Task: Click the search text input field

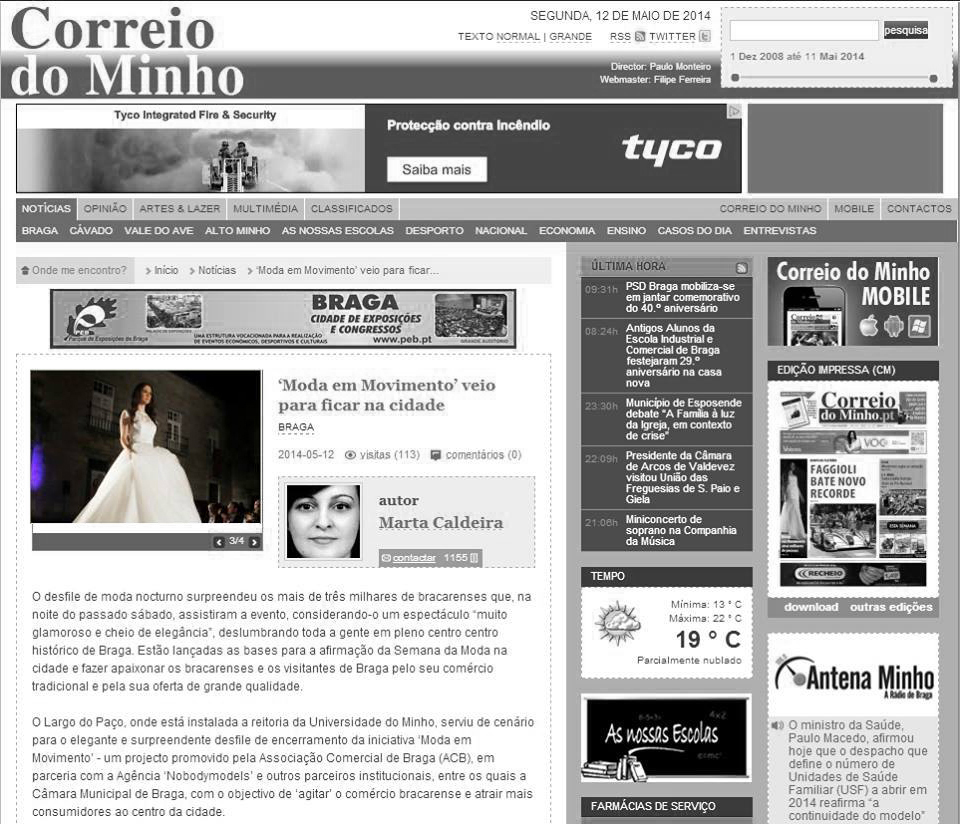Action: (x=804, y=30)
